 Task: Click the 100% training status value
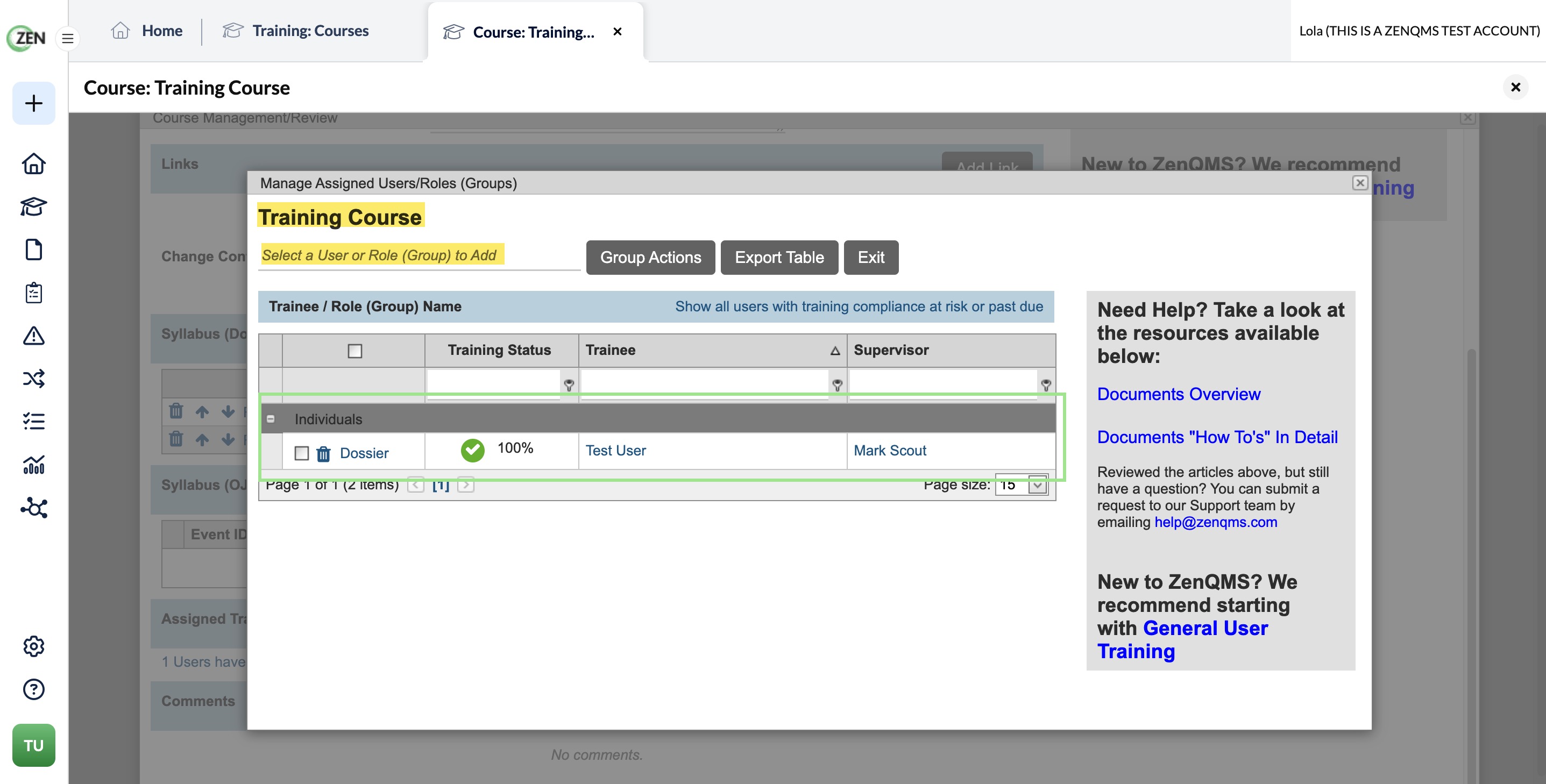click(x=515, y=448)
